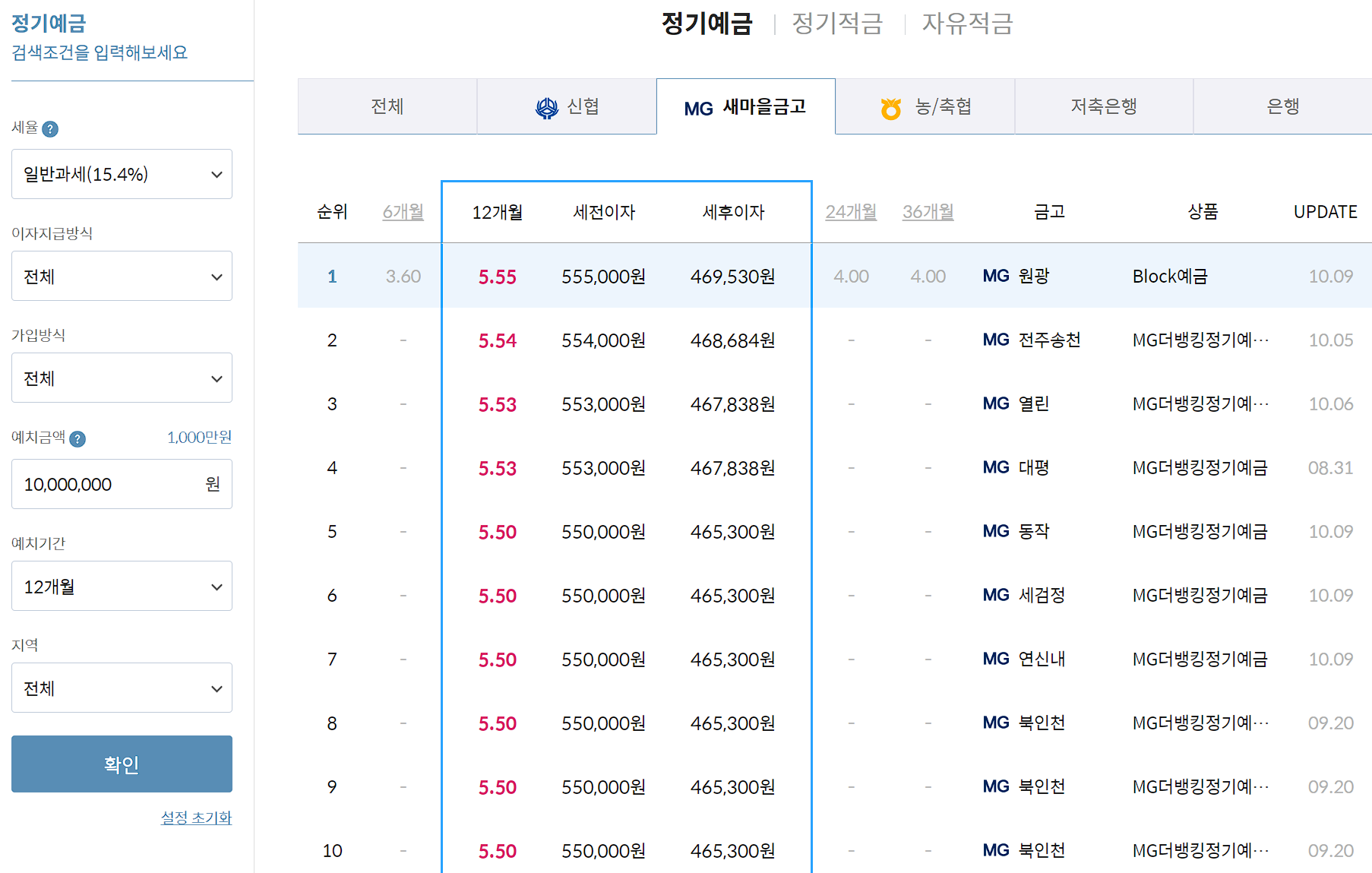
Task: Click the 469,530원 after-tax interest
Action: [x=733, y=277]
